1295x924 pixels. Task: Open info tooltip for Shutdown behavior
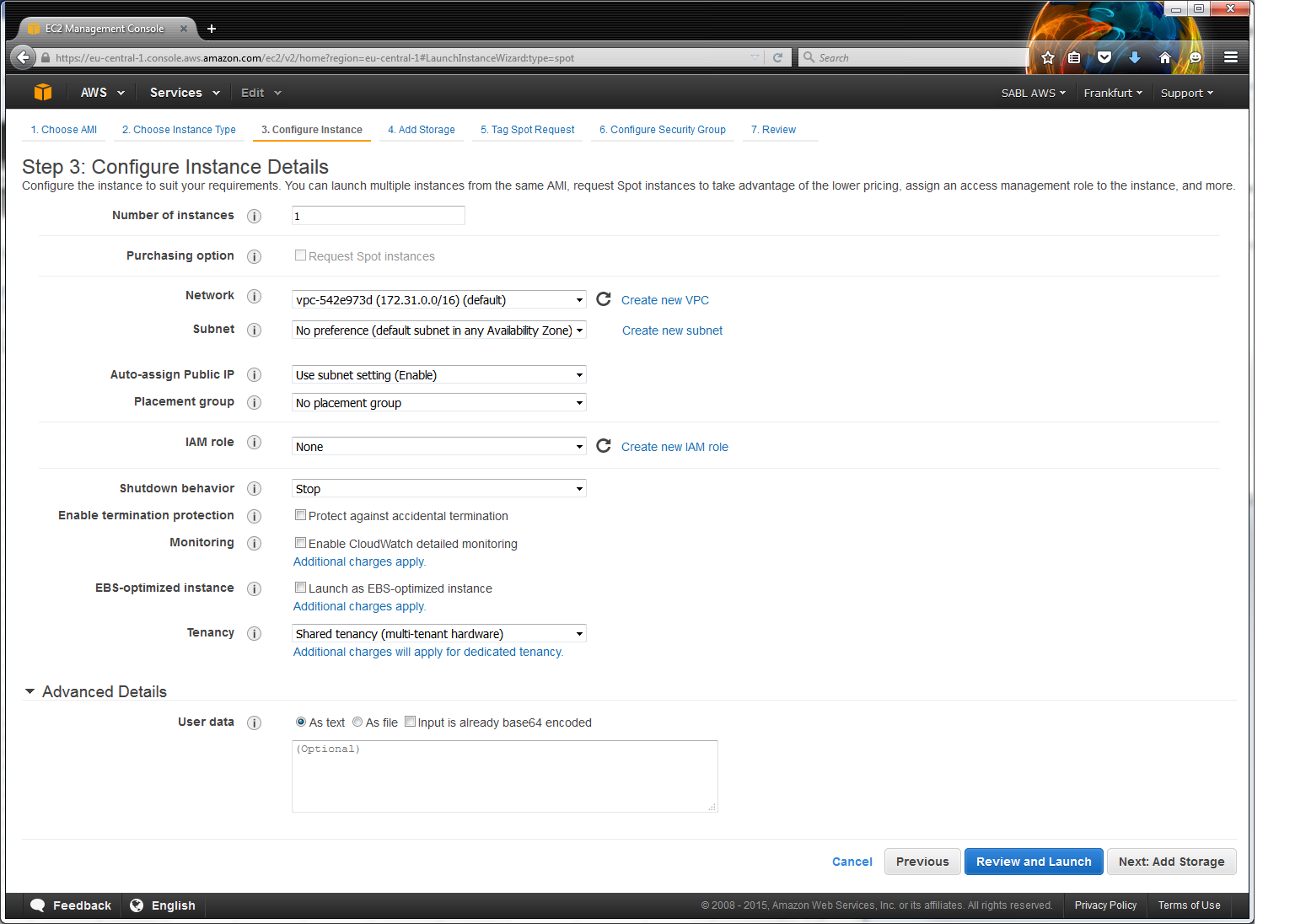click(x=254, y=488)
